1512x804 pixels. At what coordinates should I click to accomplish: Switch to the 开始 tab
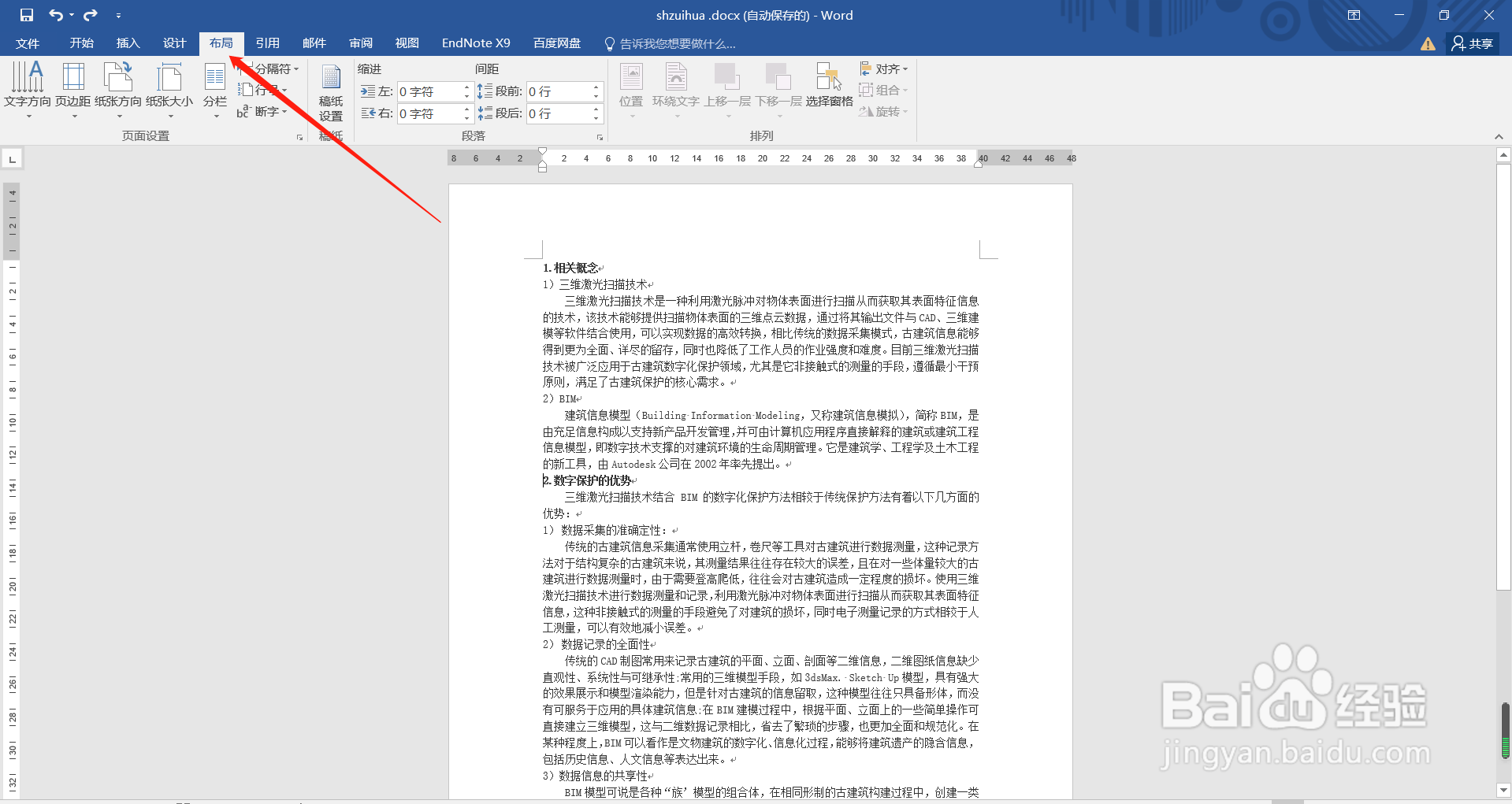click(81, 43)
